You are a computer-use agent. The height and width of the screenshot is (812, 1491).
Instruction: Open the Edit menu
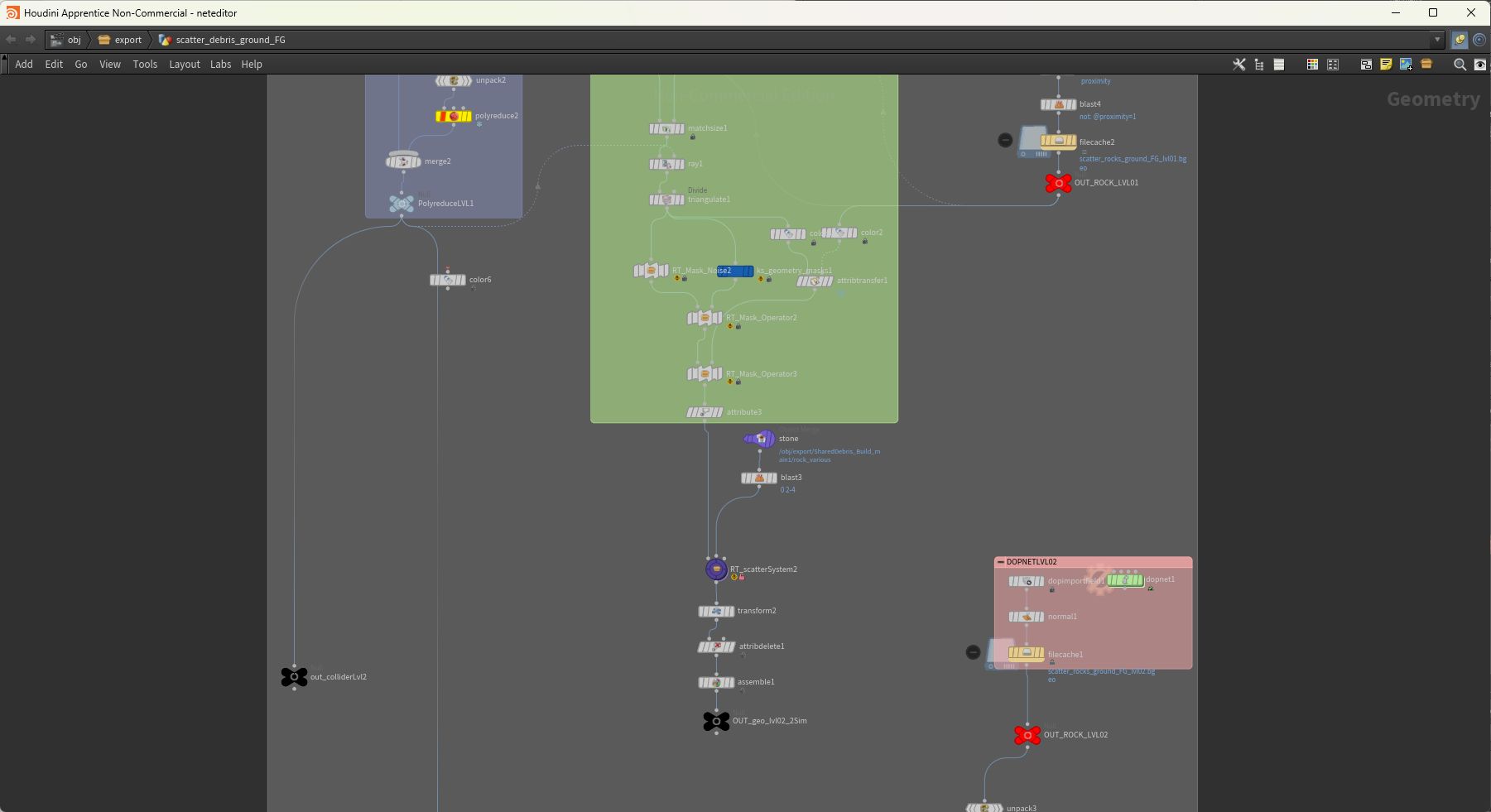tap(54, 65)
